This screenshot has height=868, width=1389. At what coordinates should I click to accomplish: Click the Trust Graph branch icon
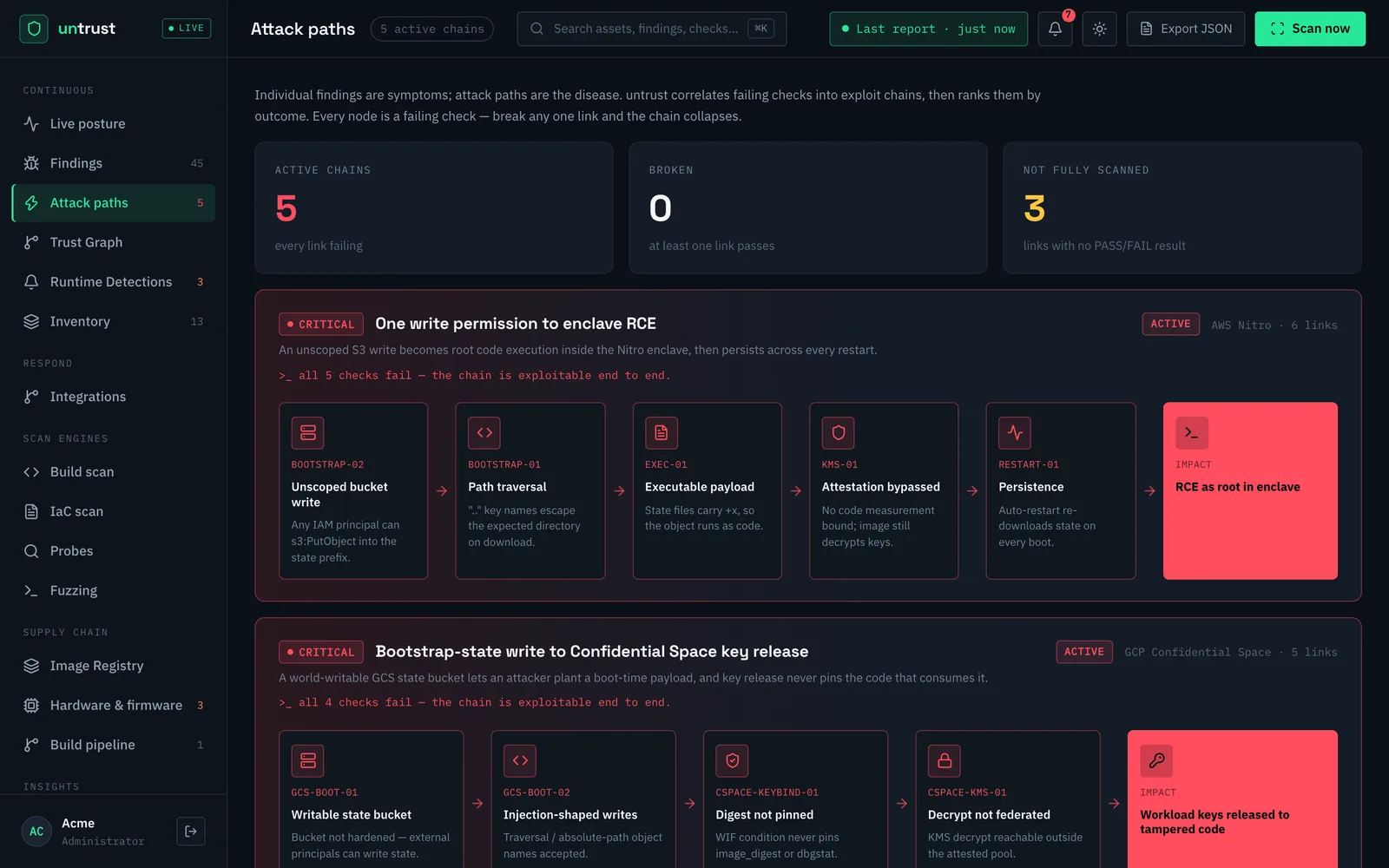pyautogui.click(x=31, y=242)
